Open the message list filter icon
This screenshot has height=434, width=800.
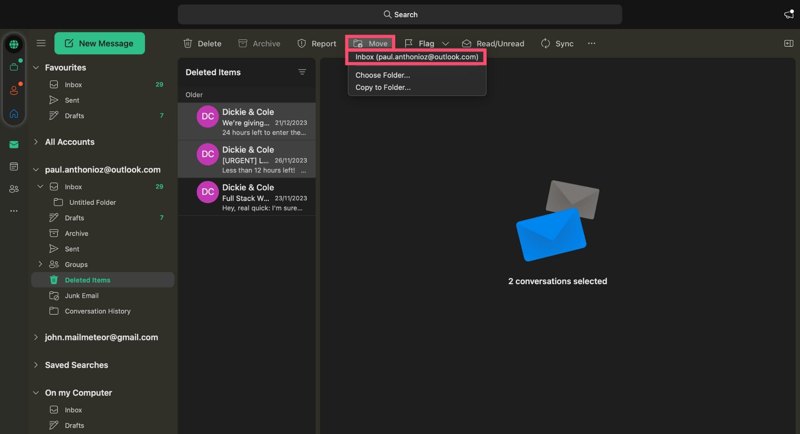point(302,72)
